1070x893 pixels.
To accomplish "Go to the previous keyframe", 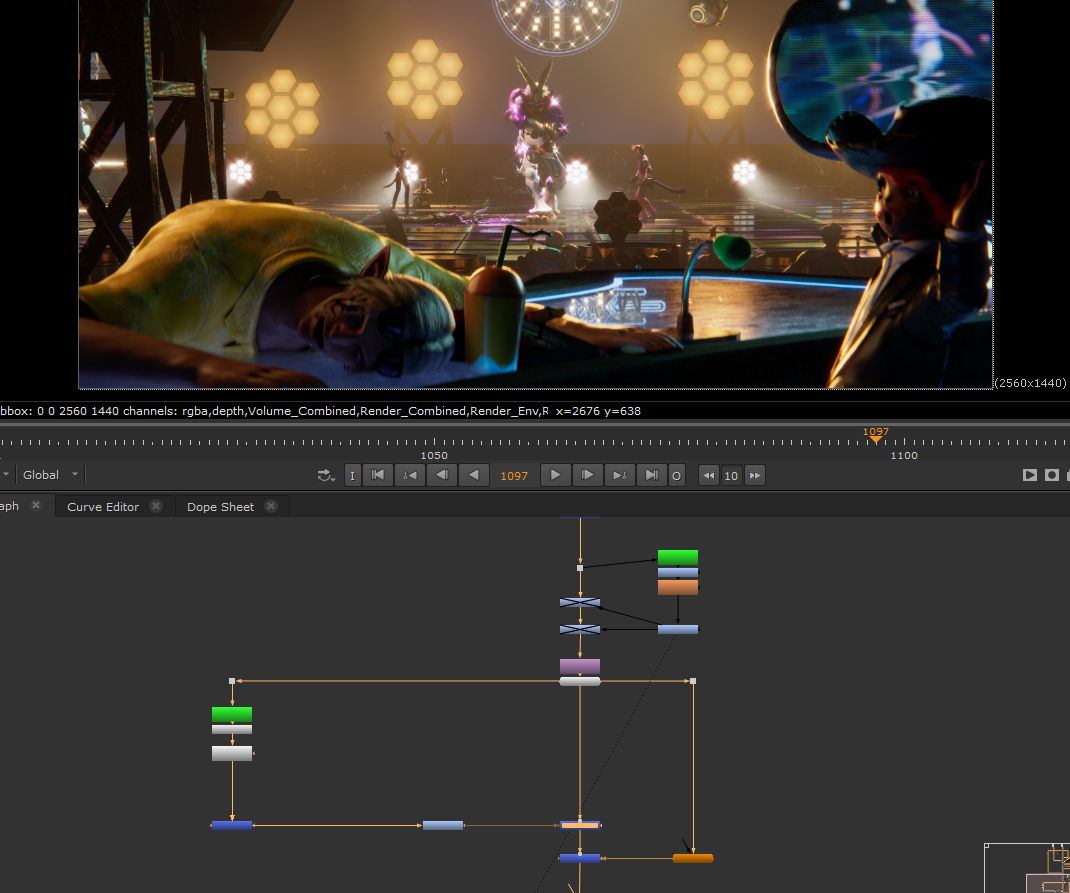I will coord(409,475).
